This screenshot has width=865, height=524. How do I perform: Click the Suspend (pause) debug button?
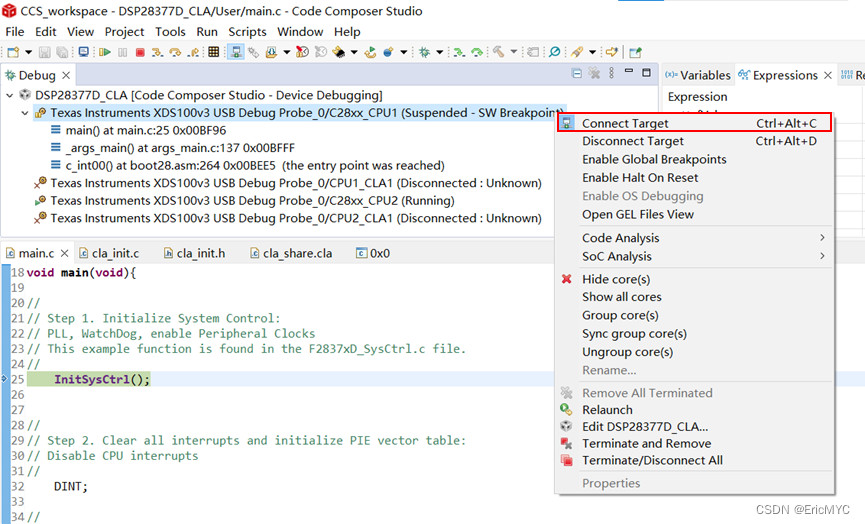coord(122,52)
